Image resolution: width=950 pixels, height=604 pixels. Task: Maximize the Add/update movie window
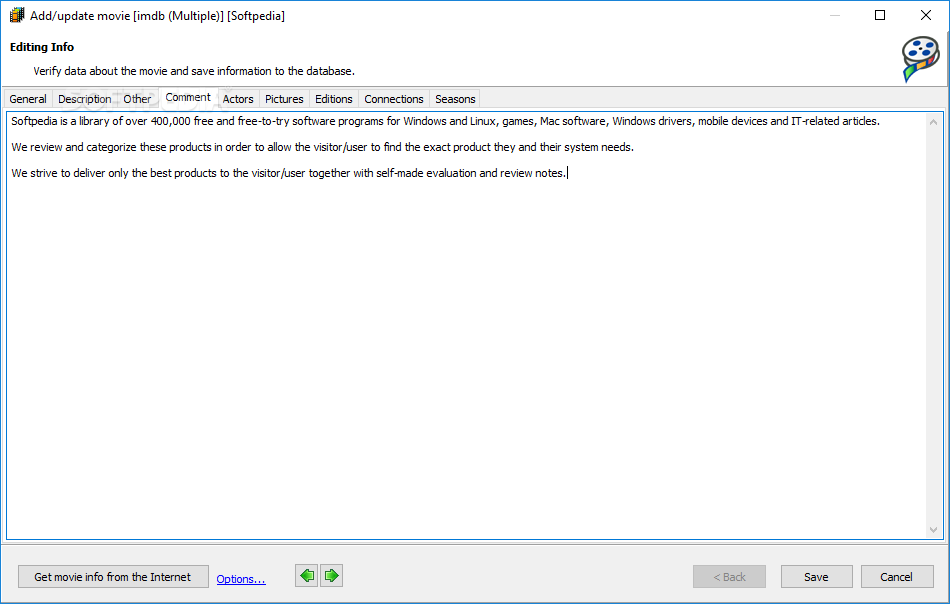click(x=880, y=15)
